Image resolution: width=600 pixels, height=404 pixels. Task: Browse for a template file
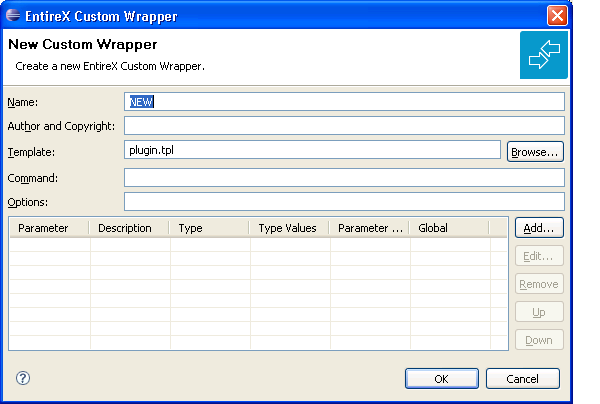535,152
